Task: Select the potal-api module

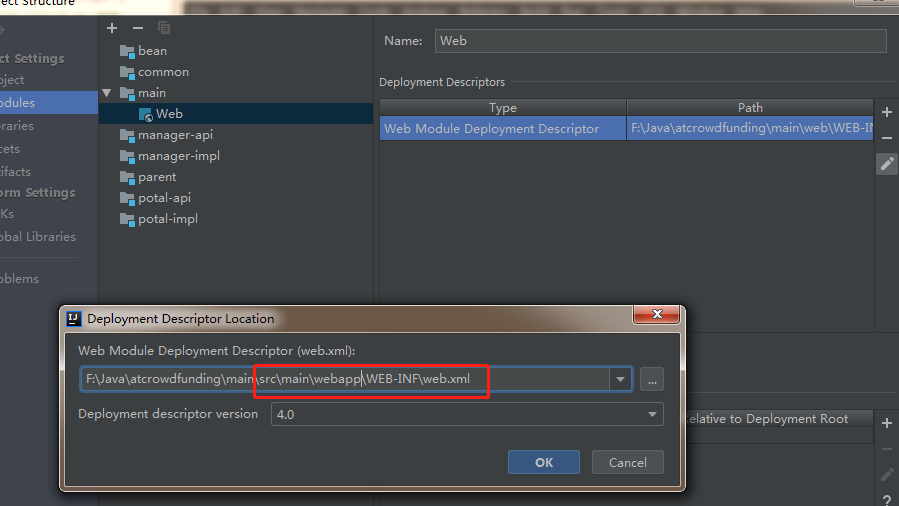Action: tap(165, 198)
